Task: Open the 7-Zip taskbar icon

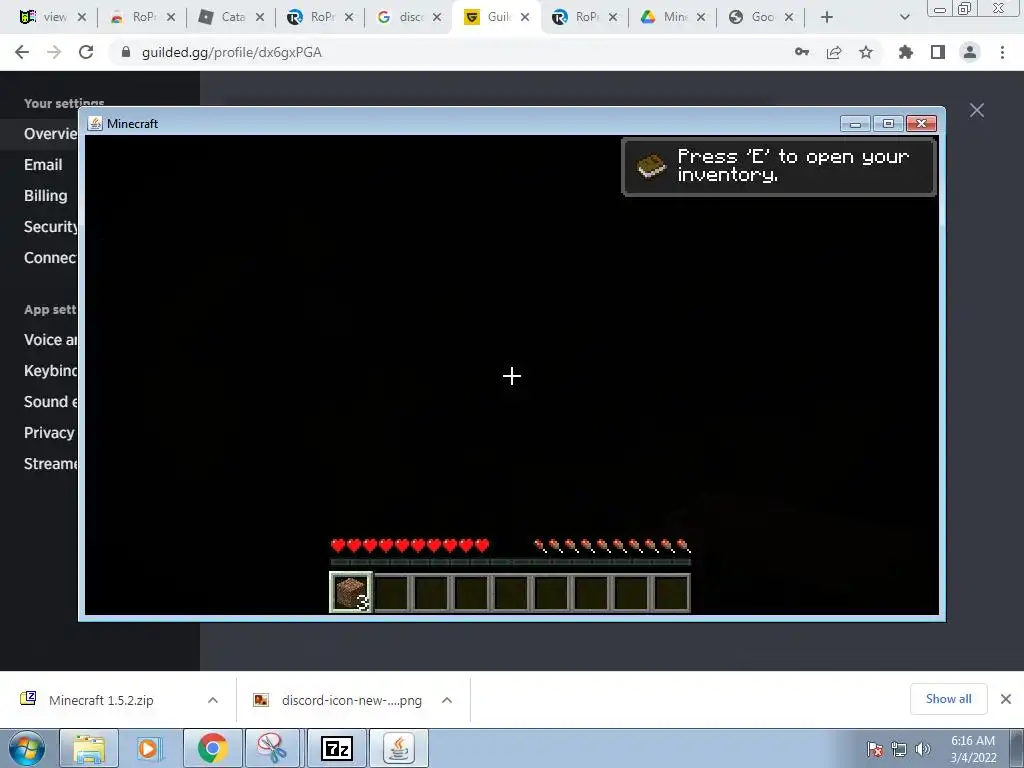Action: click(337, 748)
